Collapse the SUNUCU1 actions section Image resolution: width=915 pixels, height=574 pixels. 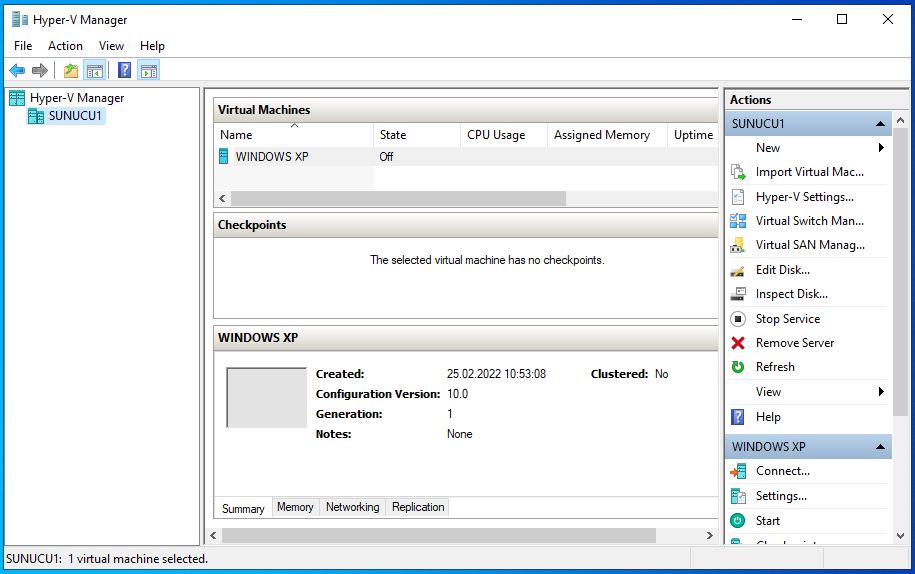880,124
